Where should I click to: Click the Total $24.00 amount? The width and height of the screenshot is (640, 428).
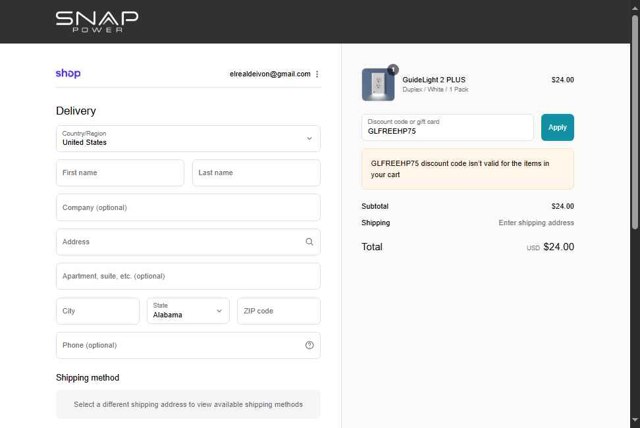click(558, 247)
